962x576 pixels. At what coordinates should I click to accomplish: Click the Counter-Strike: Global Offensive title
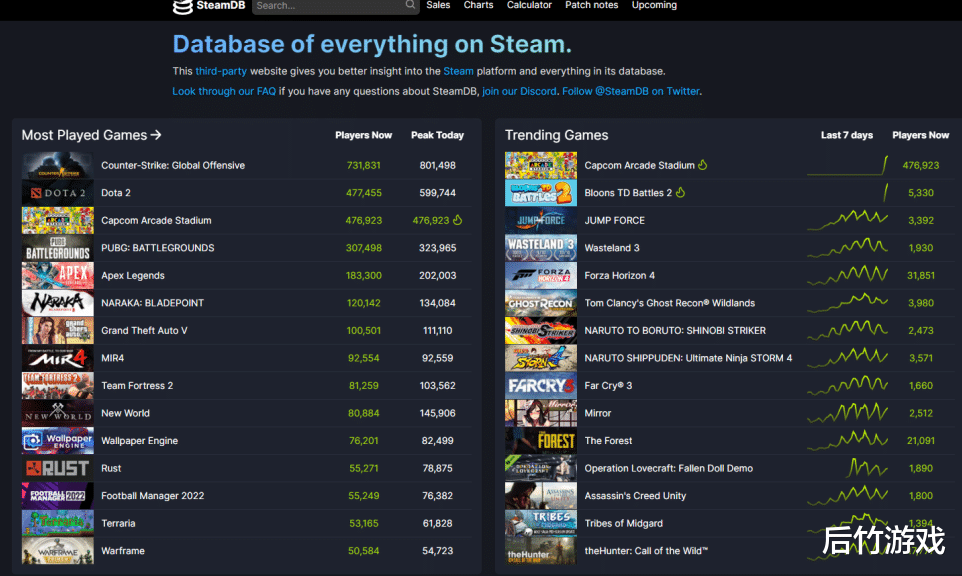click(x=173, y=165)
